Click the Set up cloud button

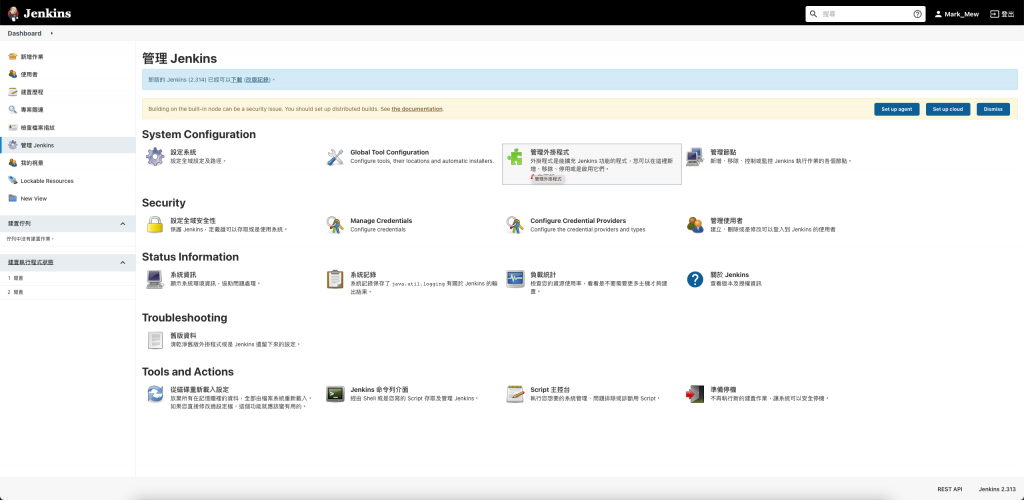[x=948, y=109]
